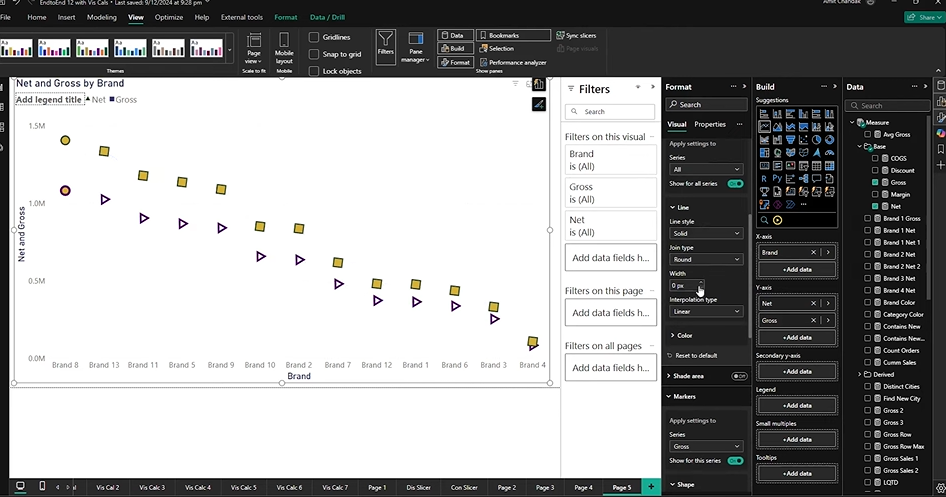The image size is (946, 497).
Task: Enable the Gridlines checkbox
Action: tap(314, 37)
